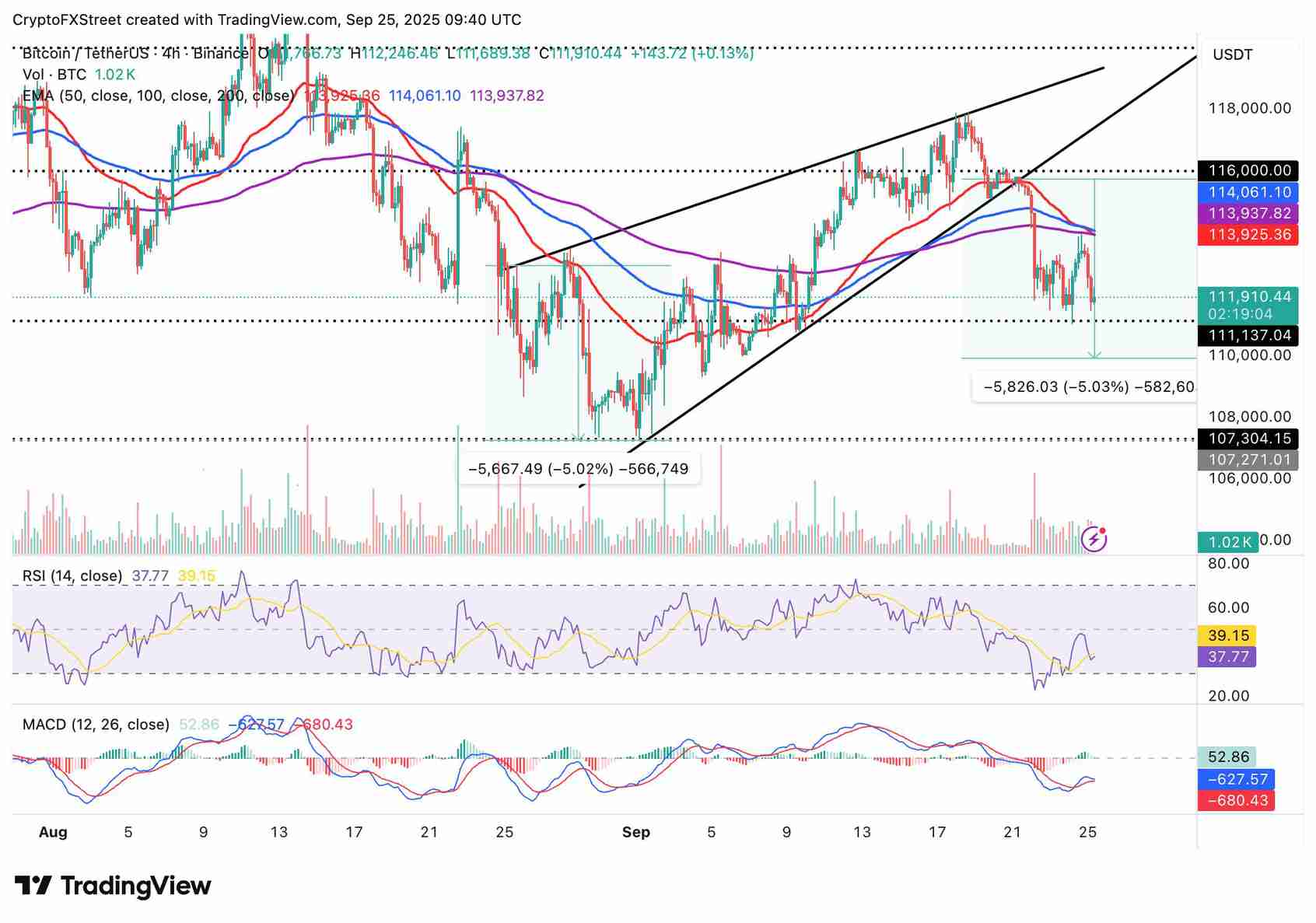The height and width of the screenshot is (923, 1316).
Task: Click the purple lightning bolt icon
Action: tap(1094, 538)
